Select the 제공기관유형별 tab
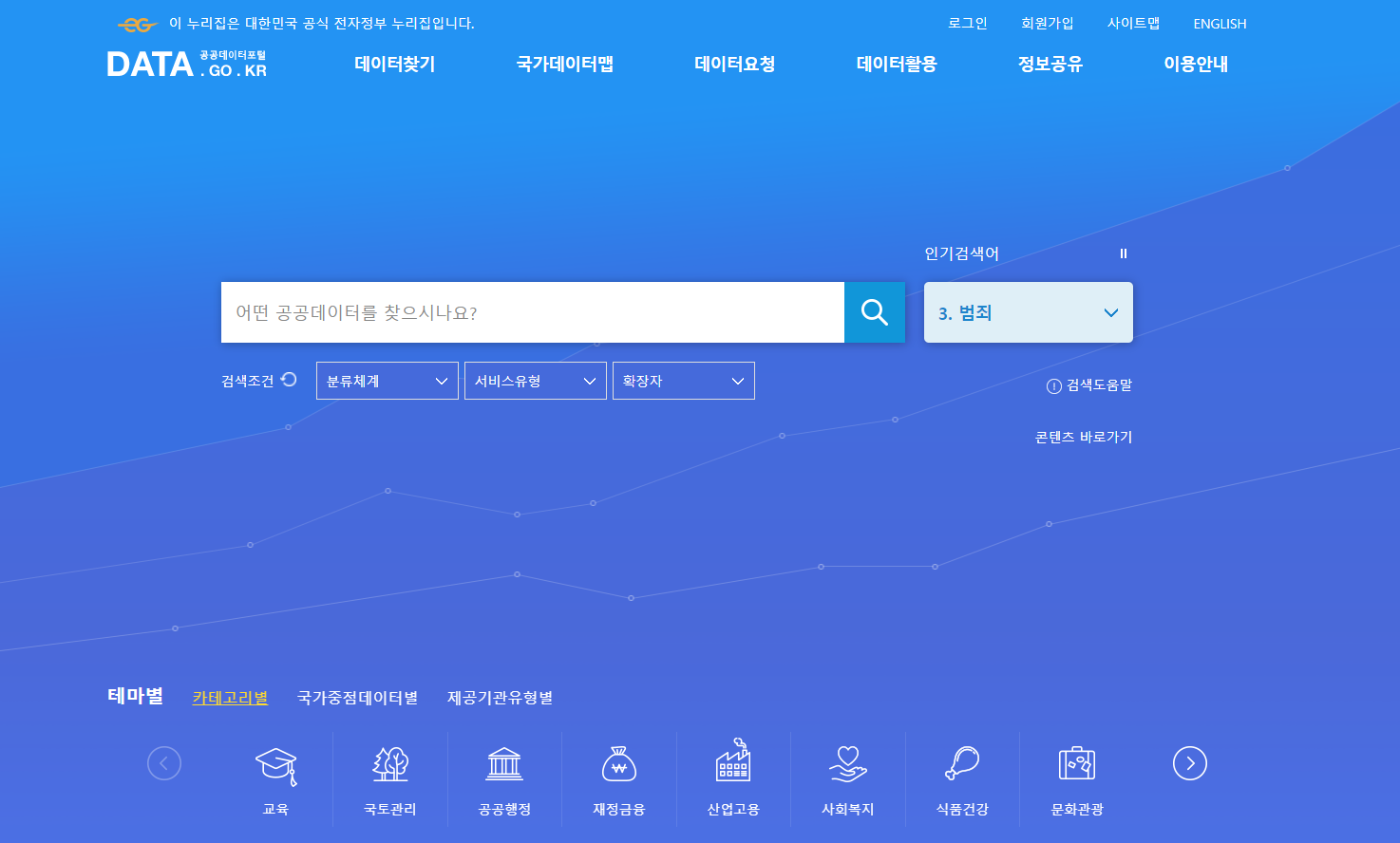 501,698
